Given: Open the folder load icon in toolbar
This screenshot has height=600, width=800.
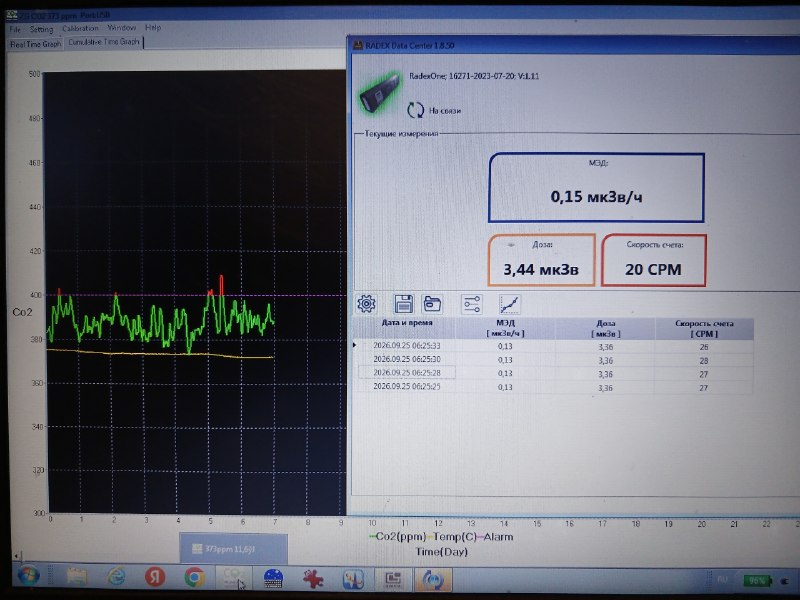Looking at the screenshot, I should pos(433,304).
